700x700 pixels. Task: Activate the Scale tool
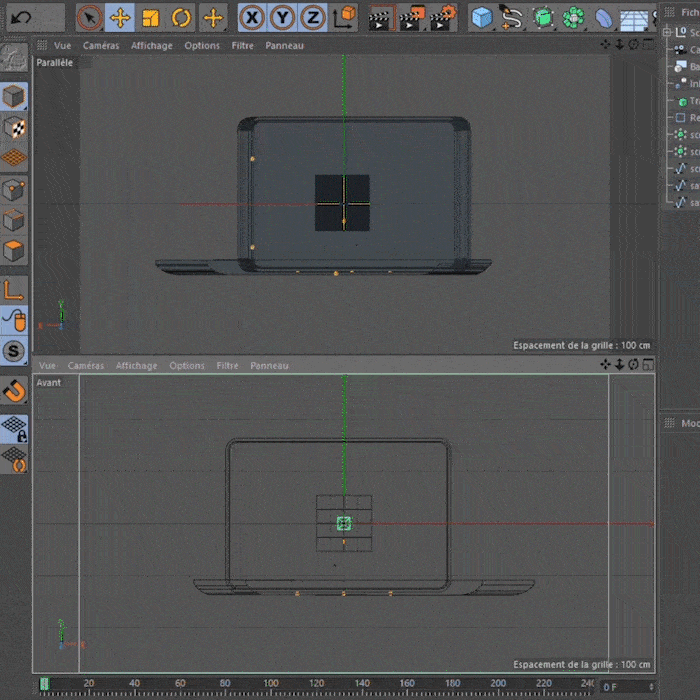[x=150, y=18]
